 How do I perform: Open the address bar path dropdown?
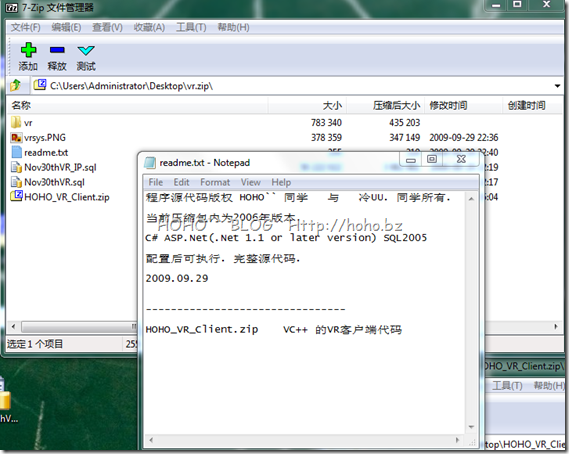pos(557,86)
